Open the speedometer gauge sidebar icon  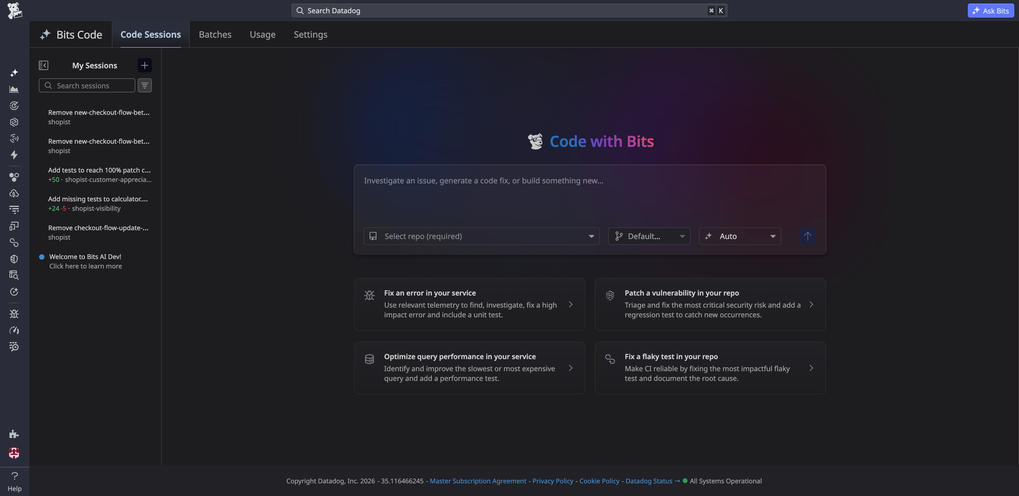click(14, 330)
